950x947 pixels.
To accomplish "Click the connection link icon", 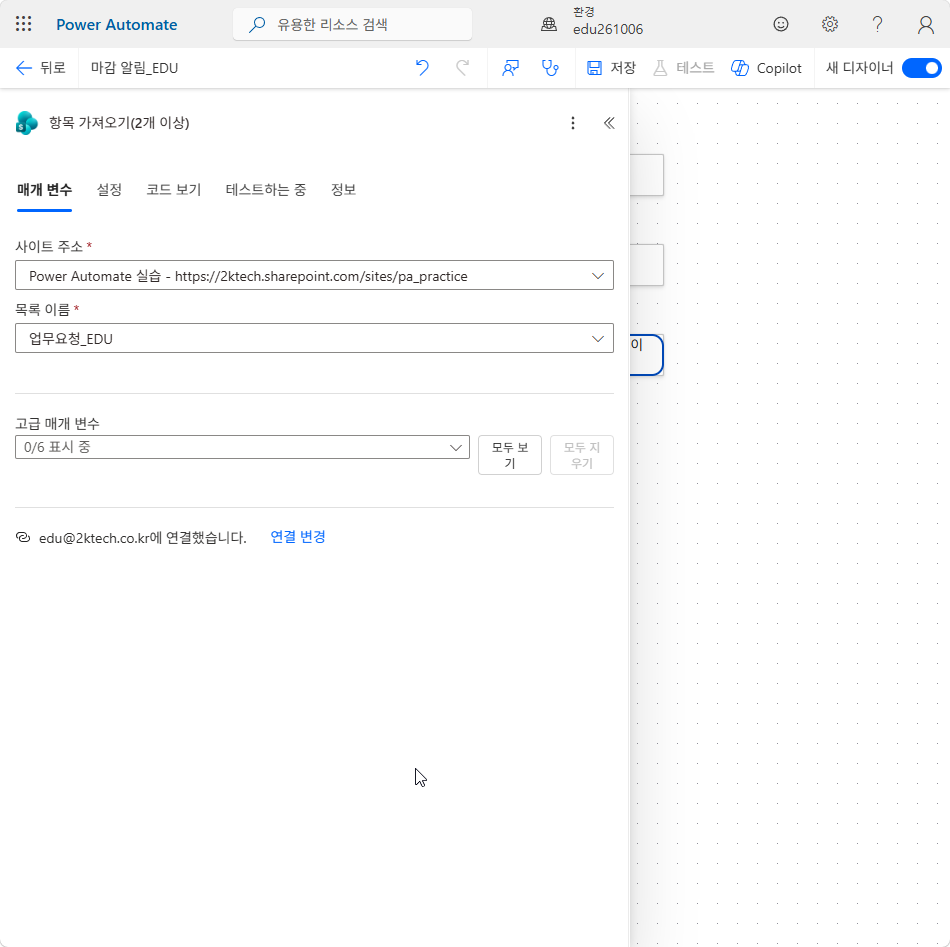I will pyautogui.click(x=23, y=537).
